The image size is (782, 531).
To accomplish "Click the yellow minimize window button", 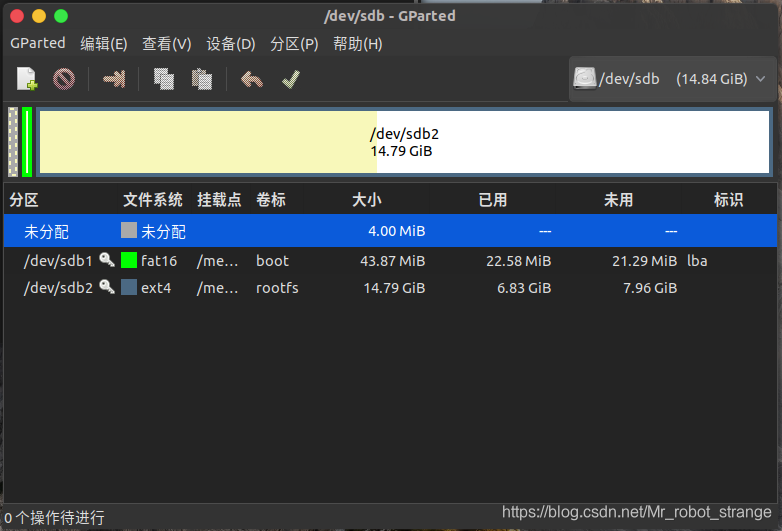I will pyautogui.click(x=39, y=16).
